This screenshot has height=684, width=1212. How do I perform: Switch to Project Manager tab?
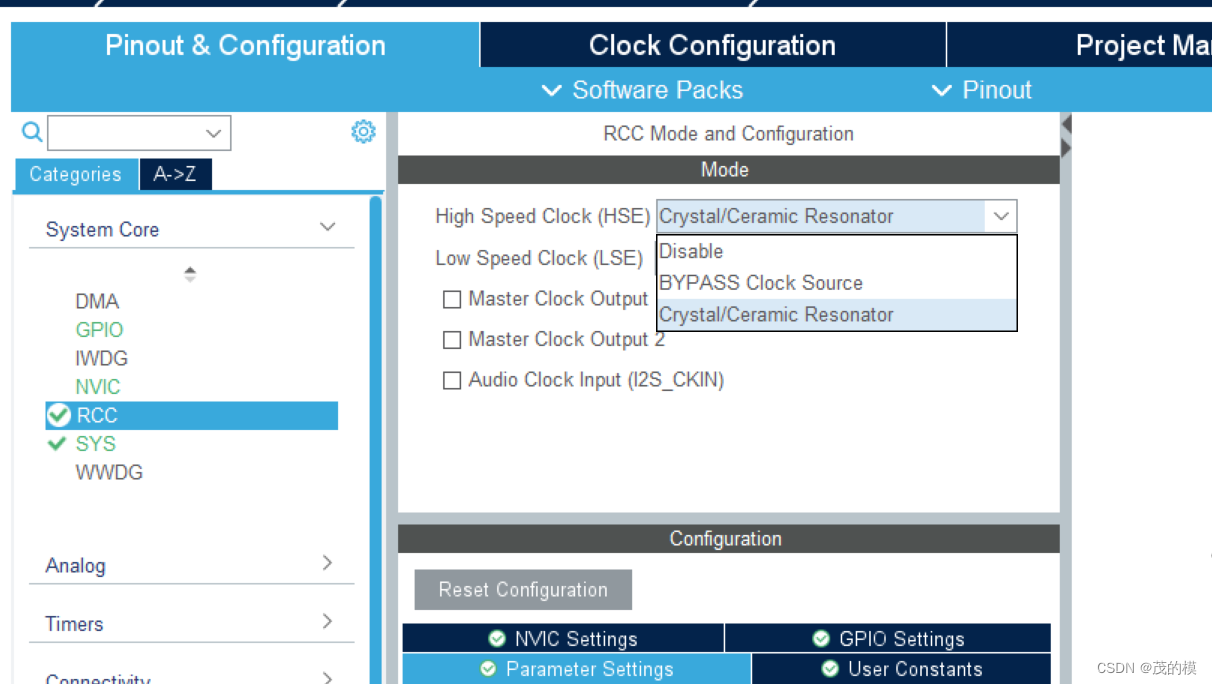[1079, 45]
